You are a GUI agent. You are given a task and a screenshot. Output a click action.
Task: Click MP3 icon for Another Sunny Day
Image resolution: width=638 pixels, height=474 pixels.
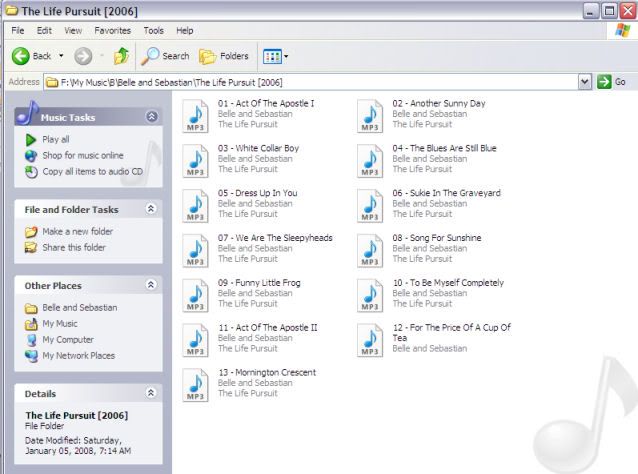(370, 116)
